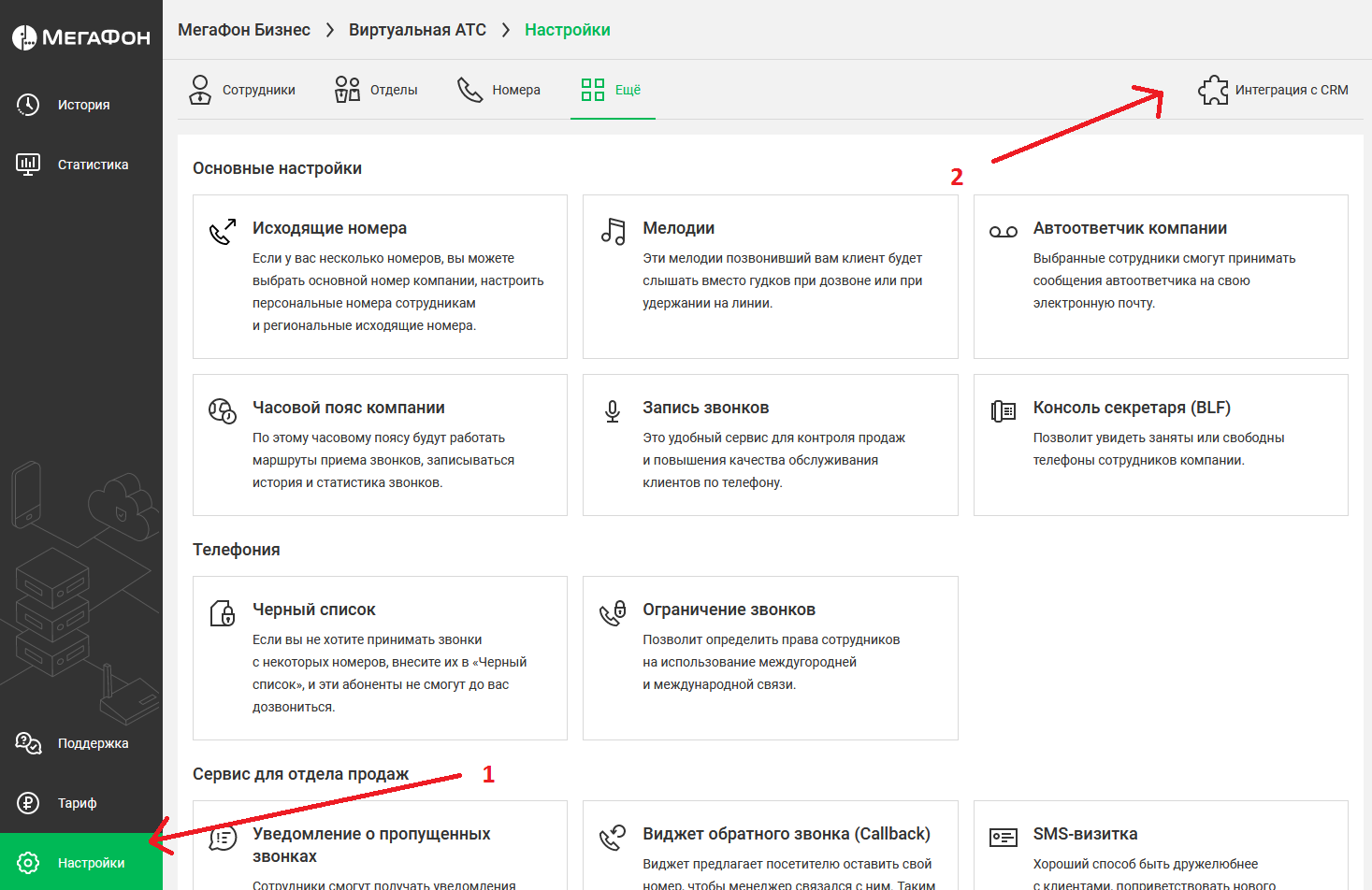Image resolution: width=1372 pixels, height=890 pixels.
Task: Click the Телефония section heading
Action: click(237, 550)
